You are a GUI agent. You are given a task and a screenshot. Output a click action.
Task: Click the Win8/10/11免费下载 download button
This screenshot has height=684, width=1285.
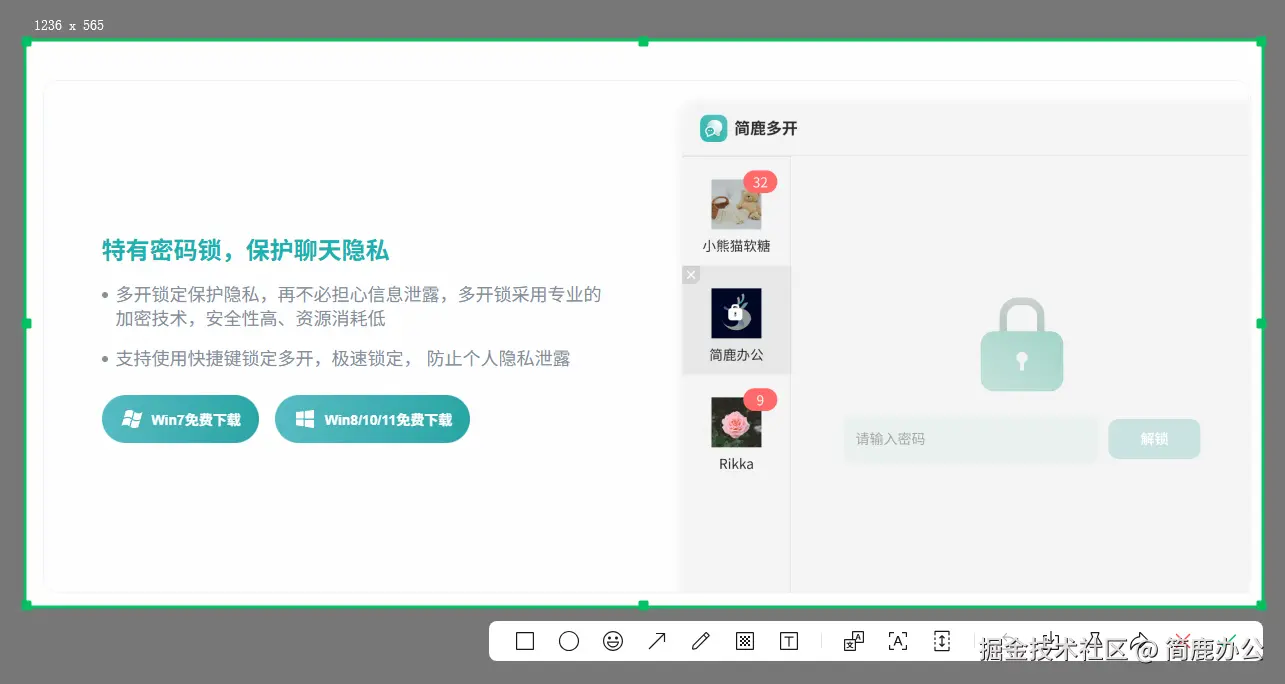point(372,419)
